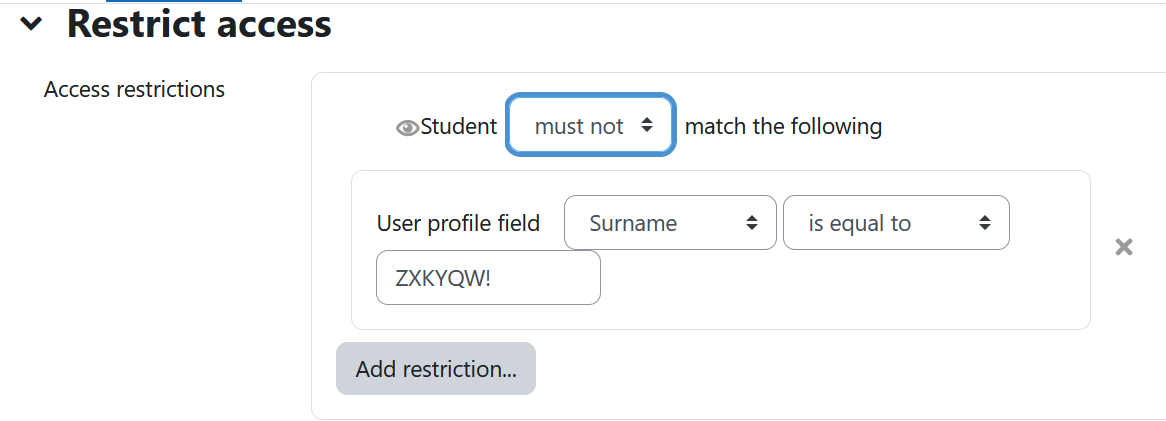Click the User profile field label
Image resolution: width=1166 pixels, height=421 pixels.
click(458, 223)
